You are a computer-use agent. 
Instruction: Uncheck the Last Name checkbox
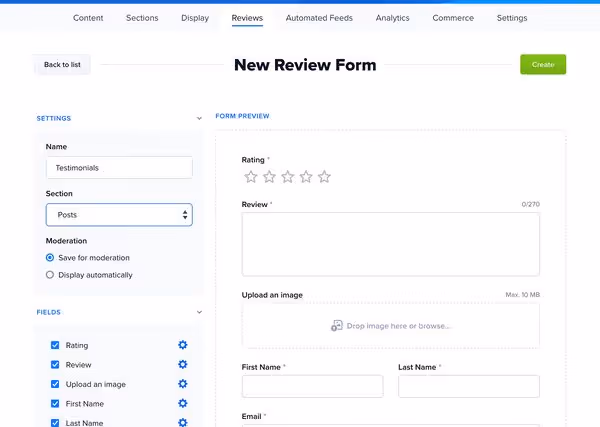point(55,423)
